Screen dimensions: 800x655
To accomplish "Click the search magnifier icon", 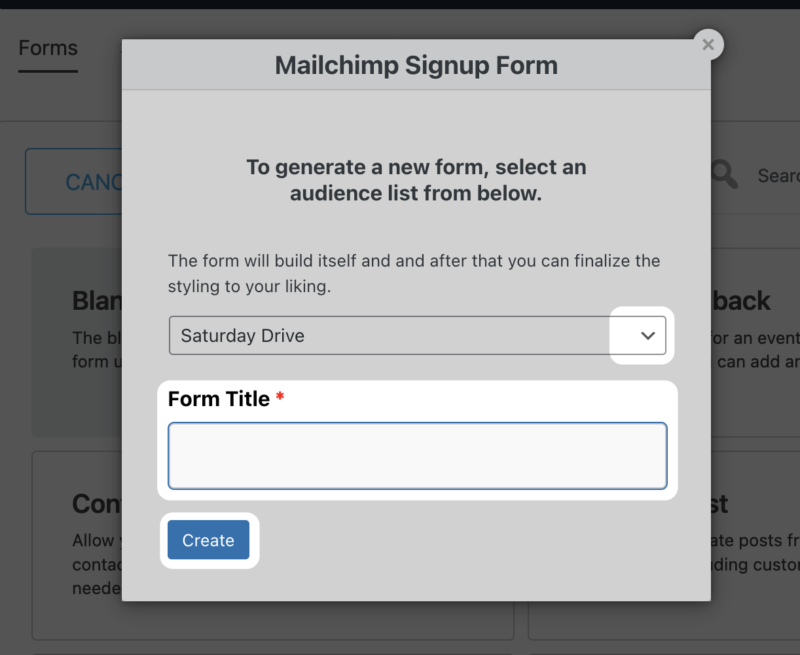I will click(723, 175).
